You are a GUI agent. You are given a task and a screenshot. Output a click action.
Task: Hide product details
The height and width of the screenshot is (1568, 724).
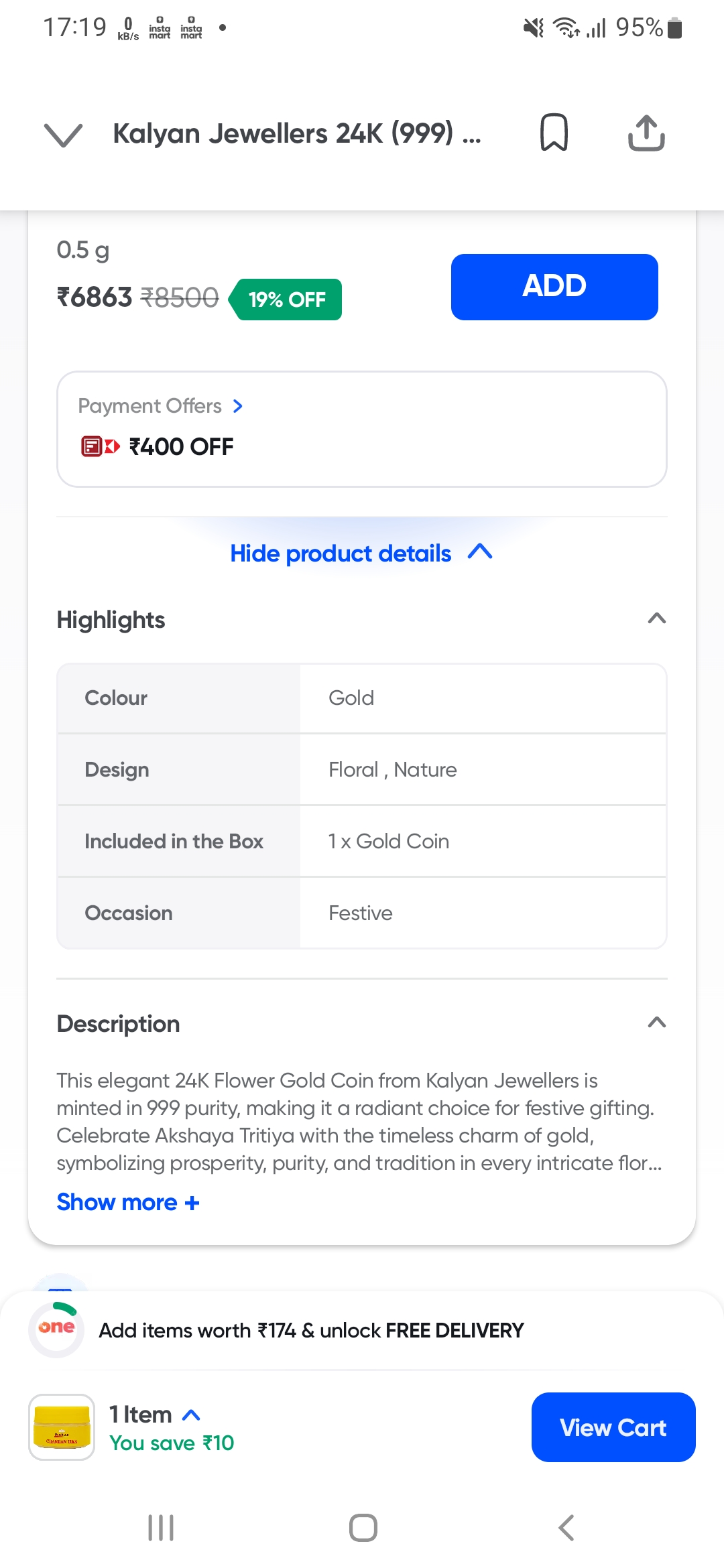pos(361,553)
